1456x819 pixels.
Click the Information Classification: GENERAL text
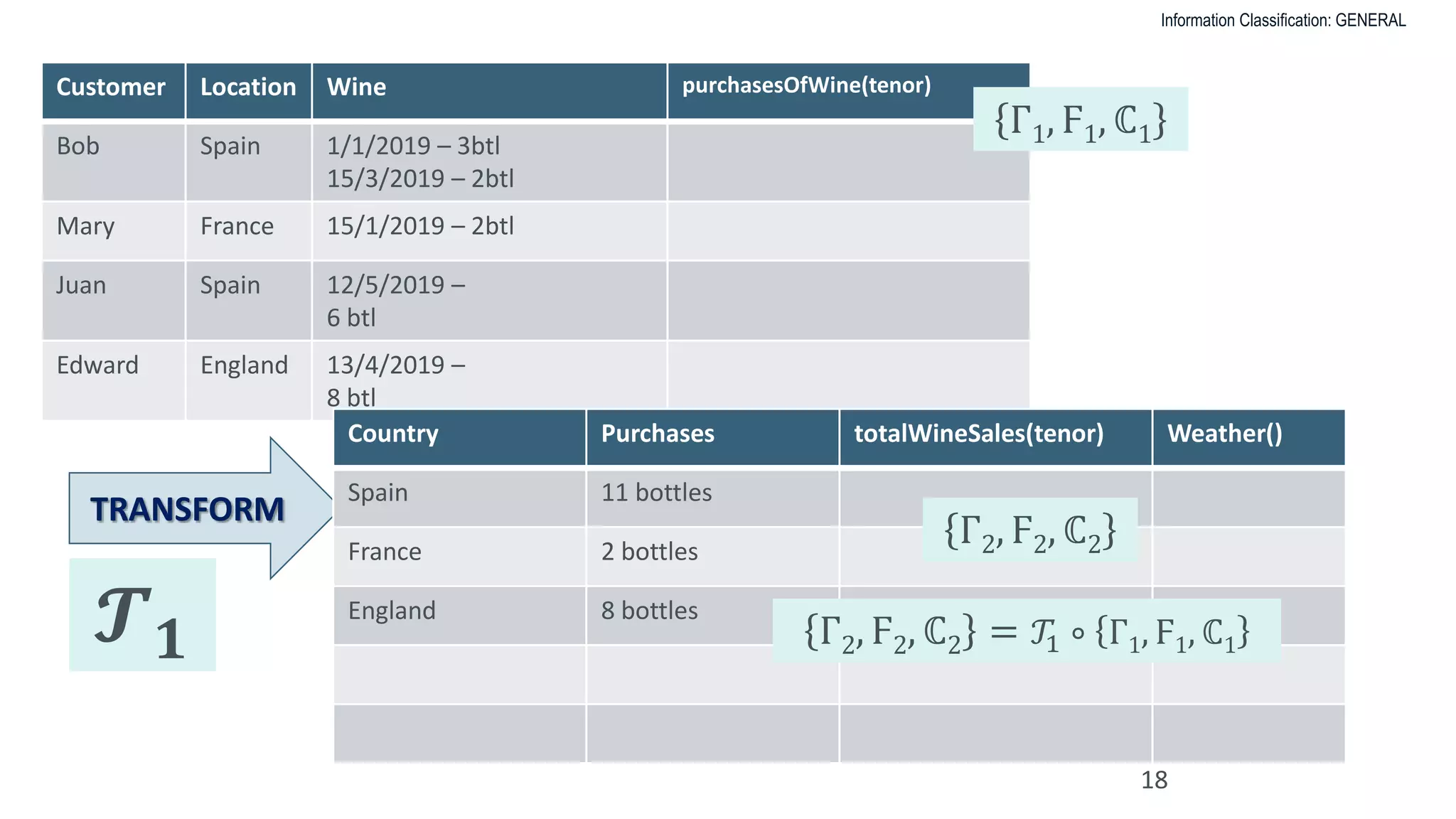point(1283,21)
